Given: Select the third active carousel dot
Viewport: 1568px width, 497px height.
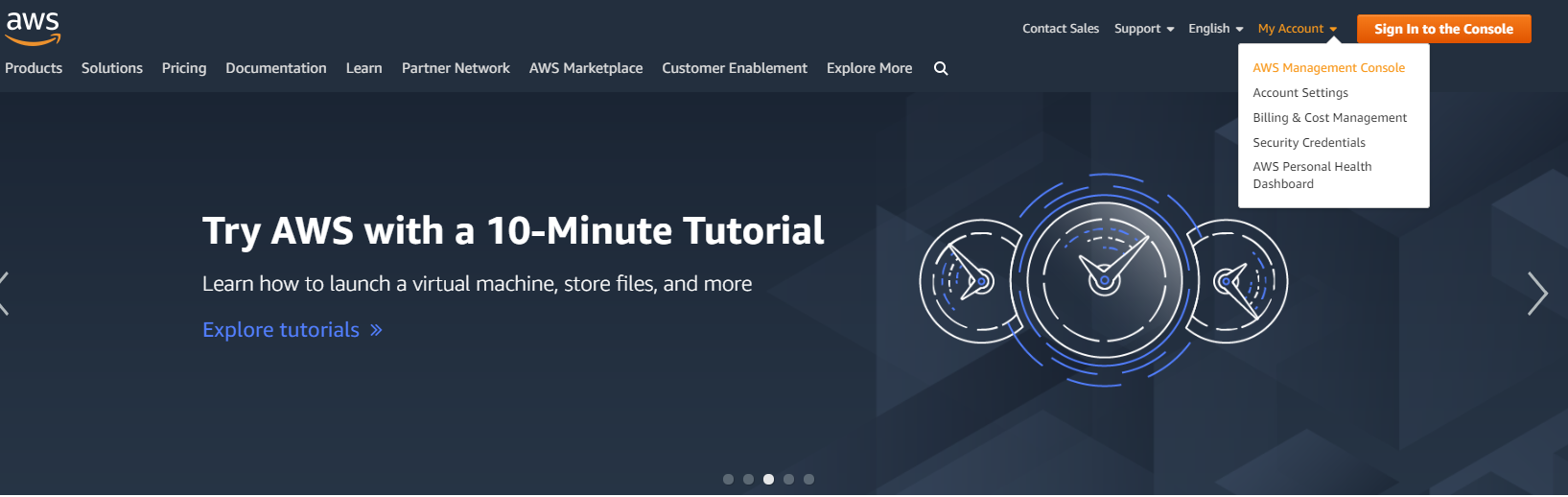Looking at the screenshot, I should (768, 479).
